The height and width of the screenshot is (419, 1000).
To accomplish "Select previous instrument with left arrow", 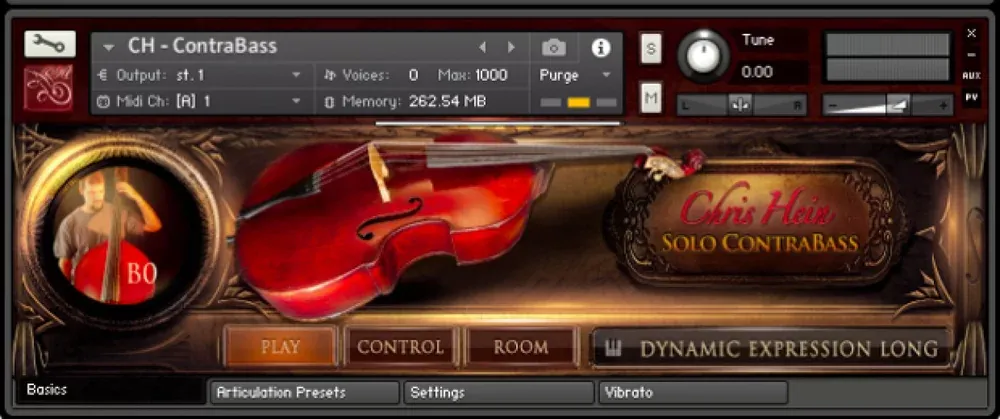I will tap(483, 47).
